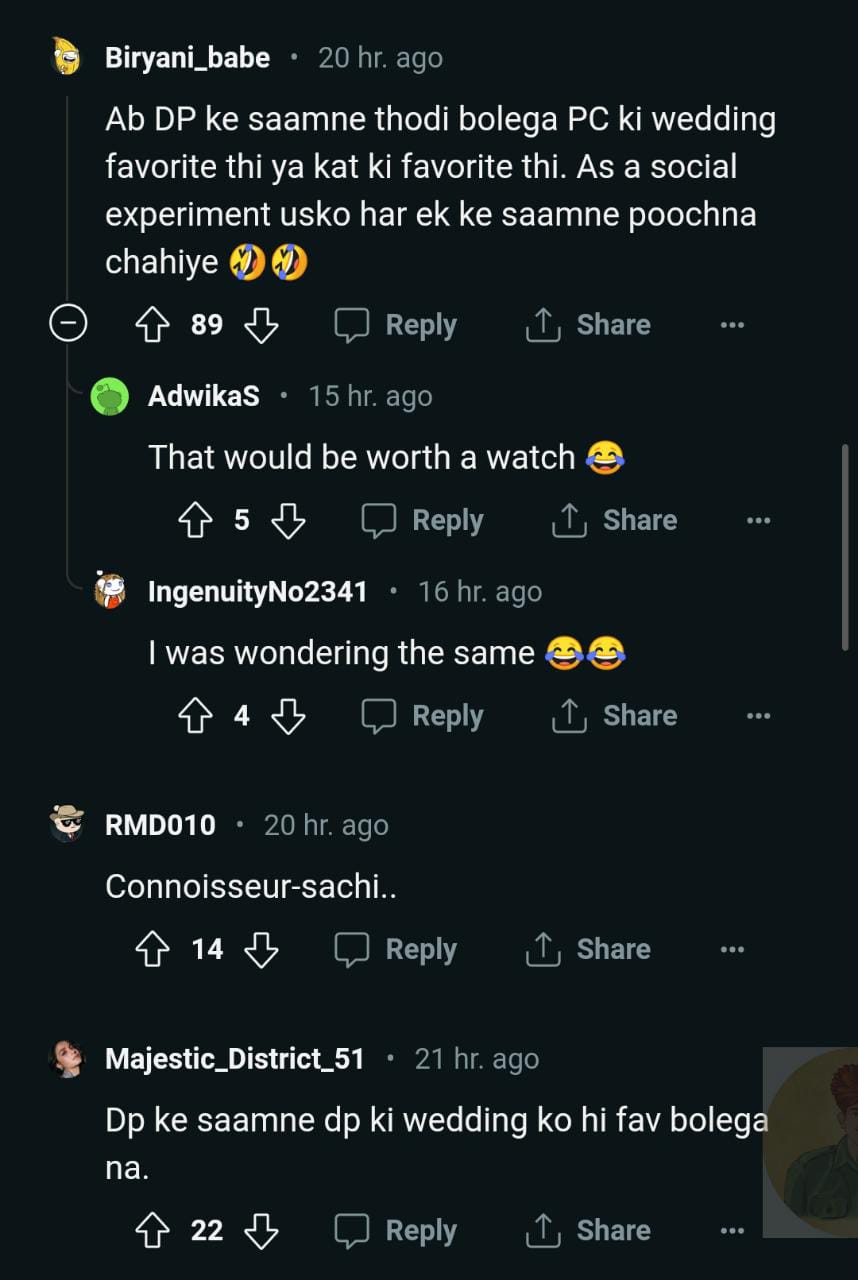This screenshot has height=1280, width=858.
Task: Downvote Majestic_District_51's comment
Action: coord(261,1231)
